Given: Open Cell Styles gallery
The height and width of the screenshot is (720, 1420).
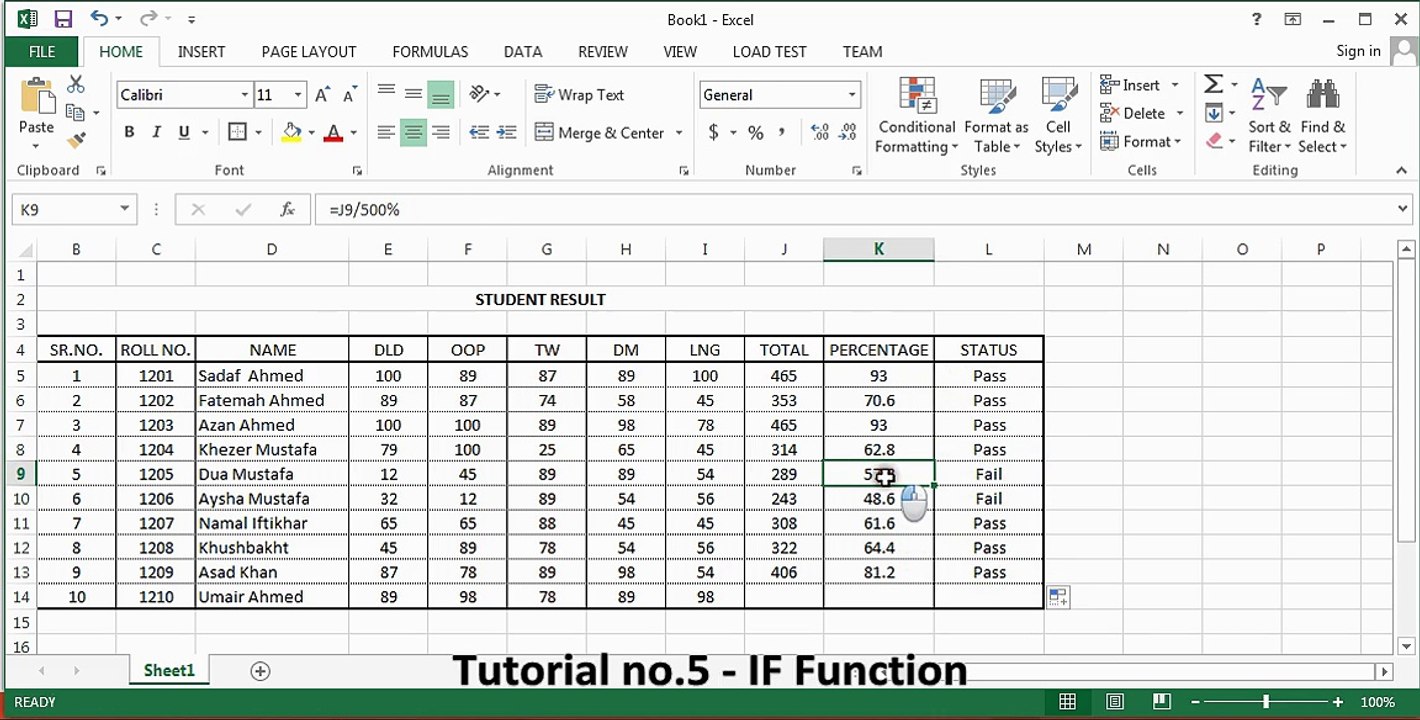Looking at the screenshot, I should coord(1058,115).
